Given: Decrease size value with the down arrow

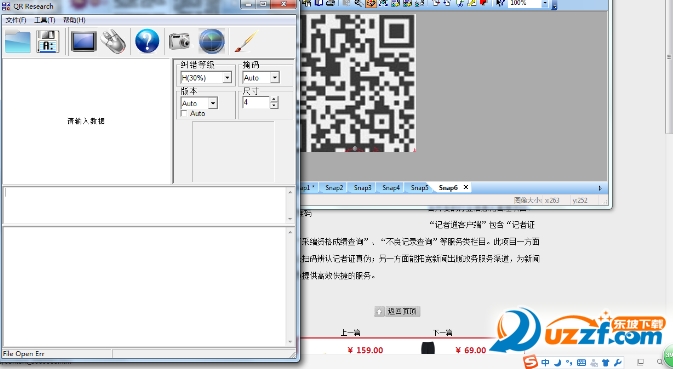Looking at the screenshot, I should click(x=274, y=106).
